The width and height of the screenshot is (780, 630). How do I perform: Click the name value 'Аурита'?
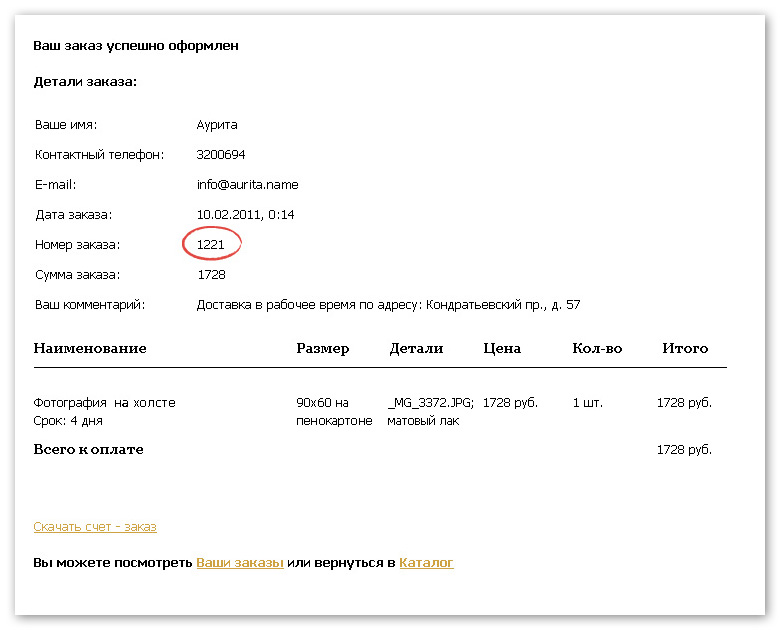click(217, 125)
